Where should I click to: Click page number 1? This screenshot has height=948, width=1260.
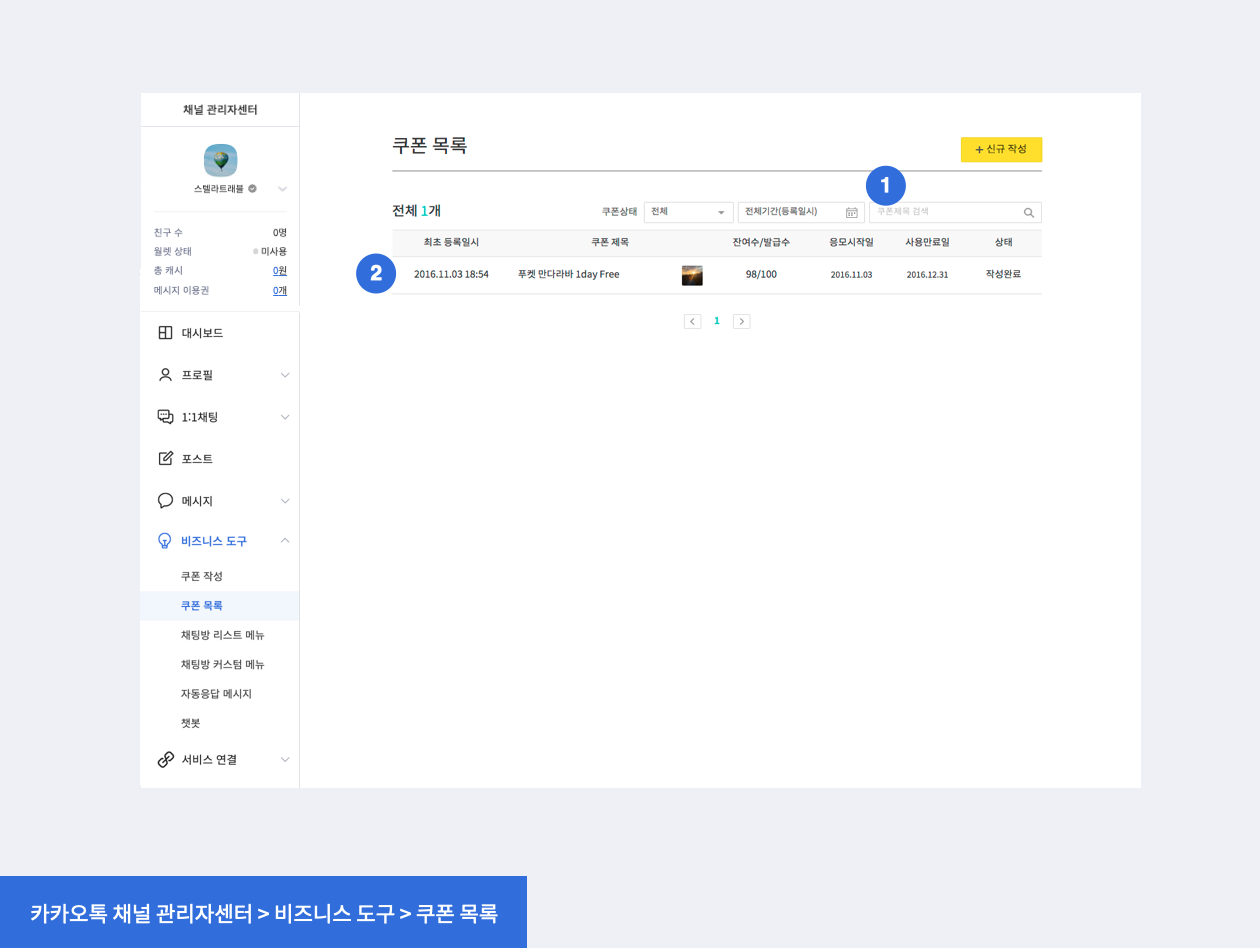[x=716, y=321]
